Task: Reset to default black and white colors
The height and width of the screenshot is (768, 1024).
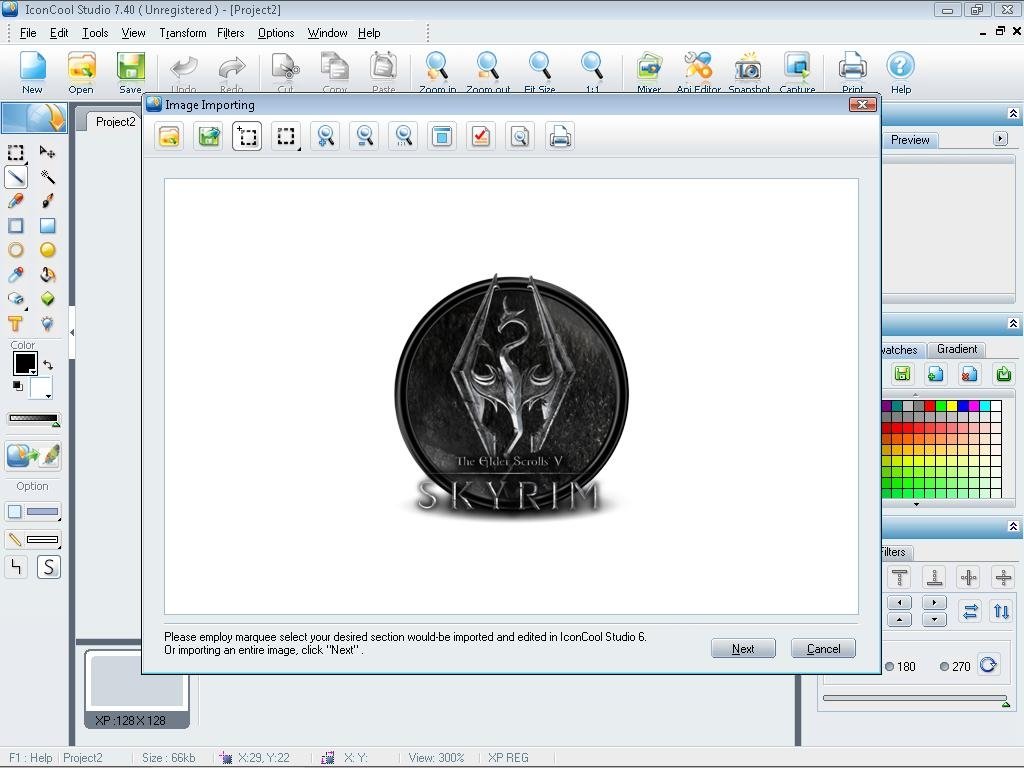Action: click(x=18, y=386)
